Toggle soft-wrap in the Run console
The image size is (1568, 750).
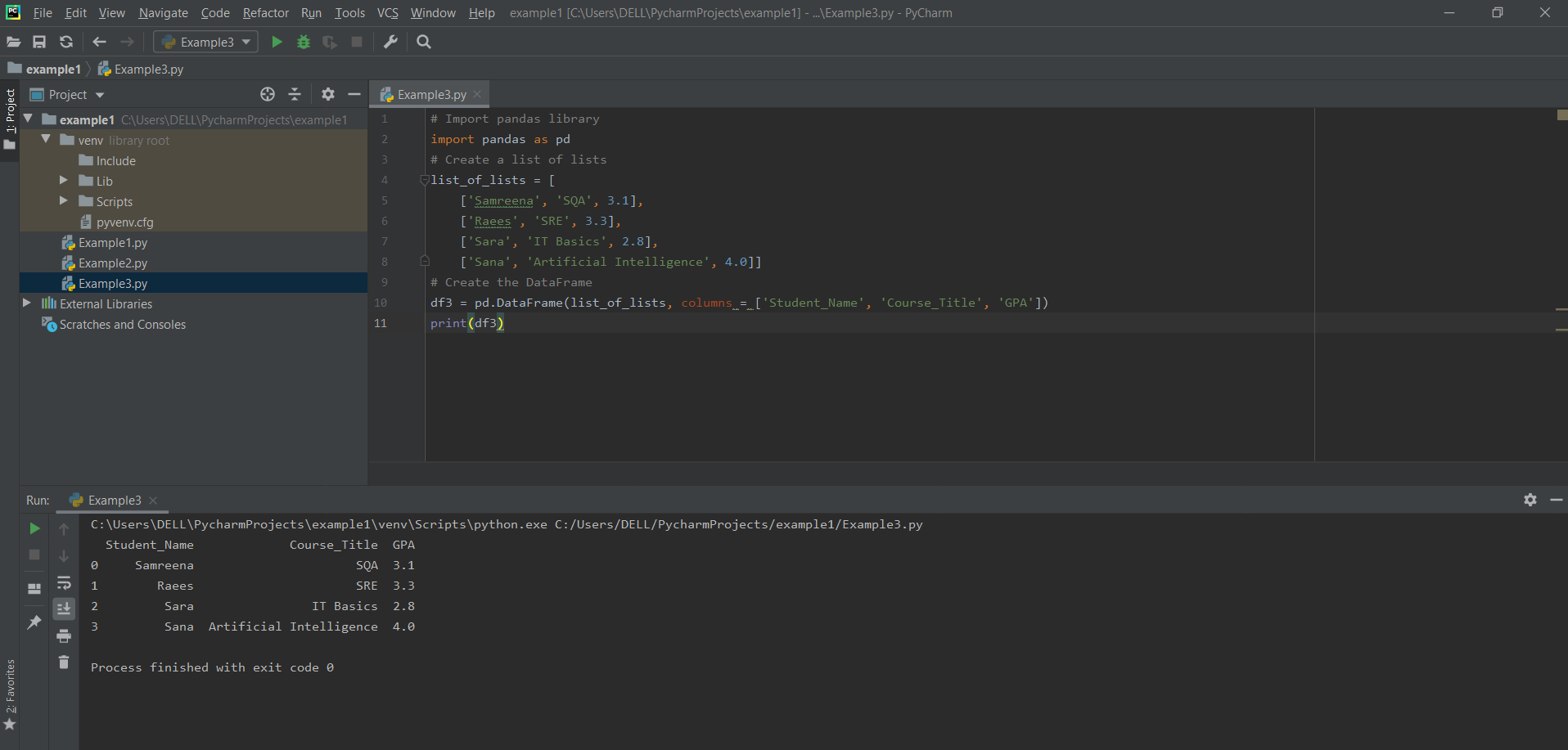coord(64,583)
